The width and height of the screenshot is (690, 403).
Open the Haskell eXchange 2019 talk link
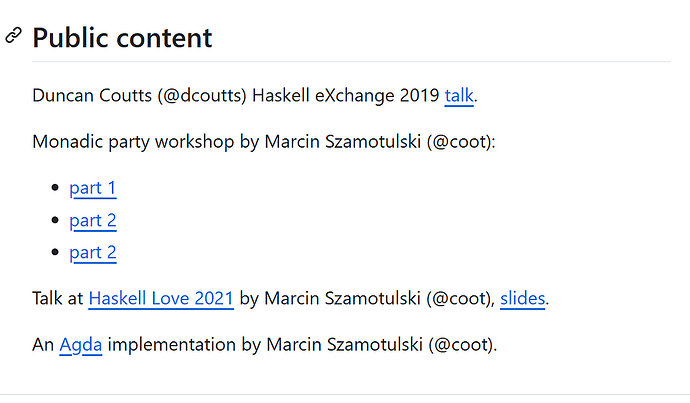coord(459,96)
